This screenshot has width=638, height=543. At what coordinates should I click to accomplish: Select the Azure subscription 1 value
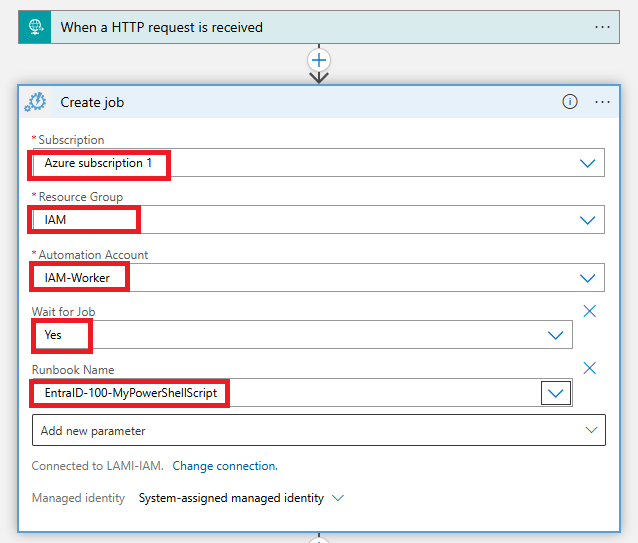tap(98, 163)
